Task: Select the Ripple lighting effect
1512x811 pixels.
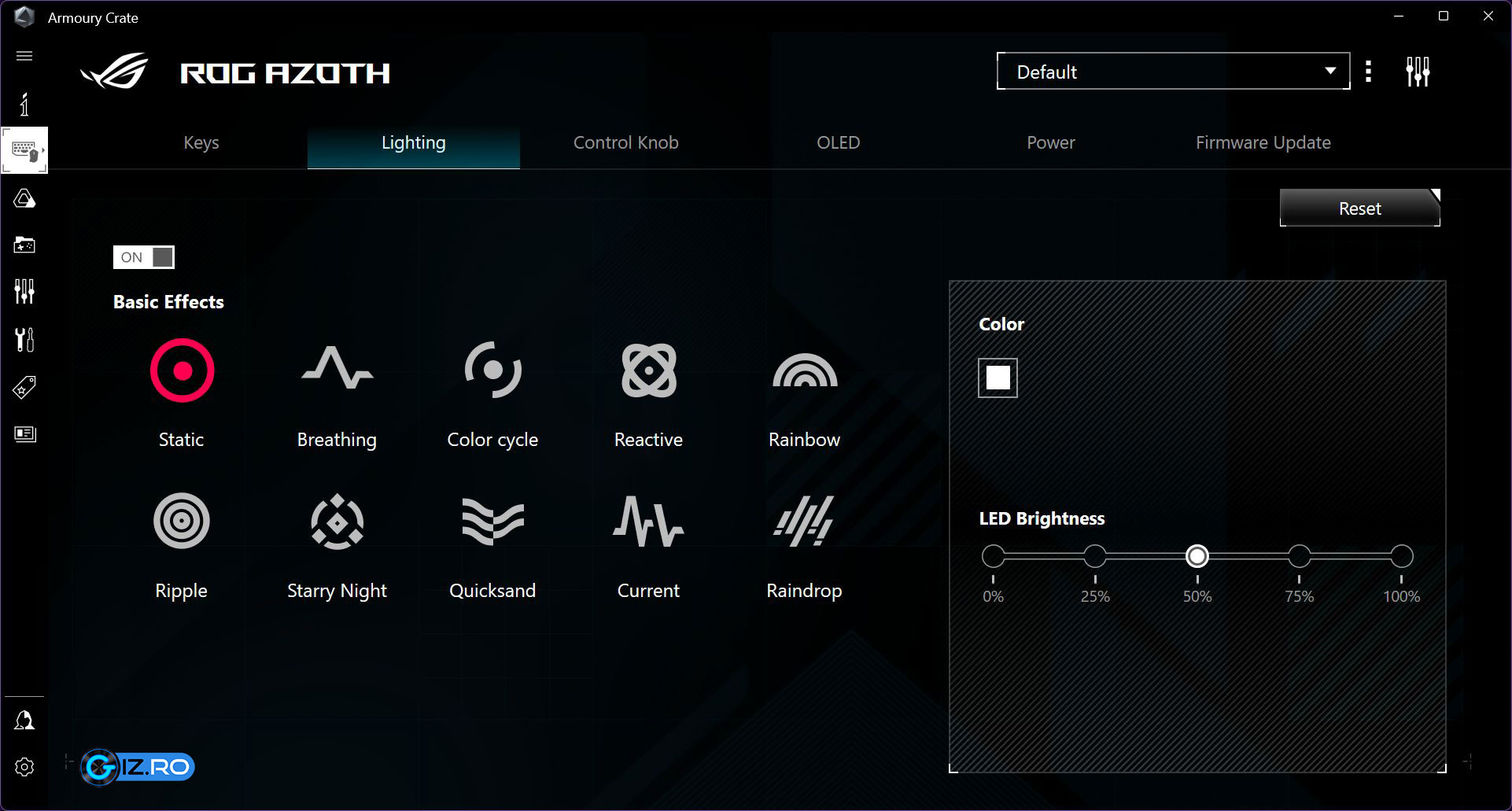Action: coord(181,521)
